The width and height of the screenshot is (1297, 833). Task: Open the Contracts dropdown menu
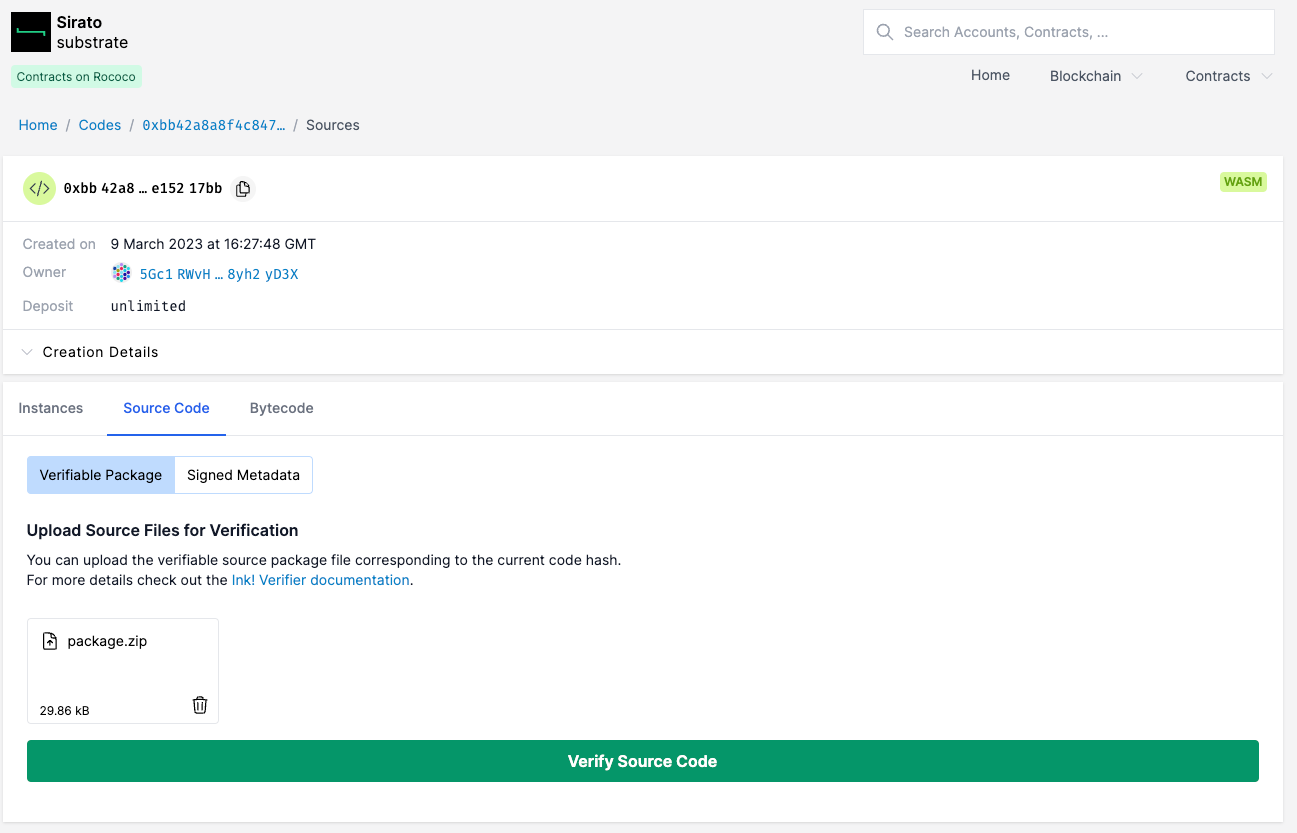tap(1228, 76)
